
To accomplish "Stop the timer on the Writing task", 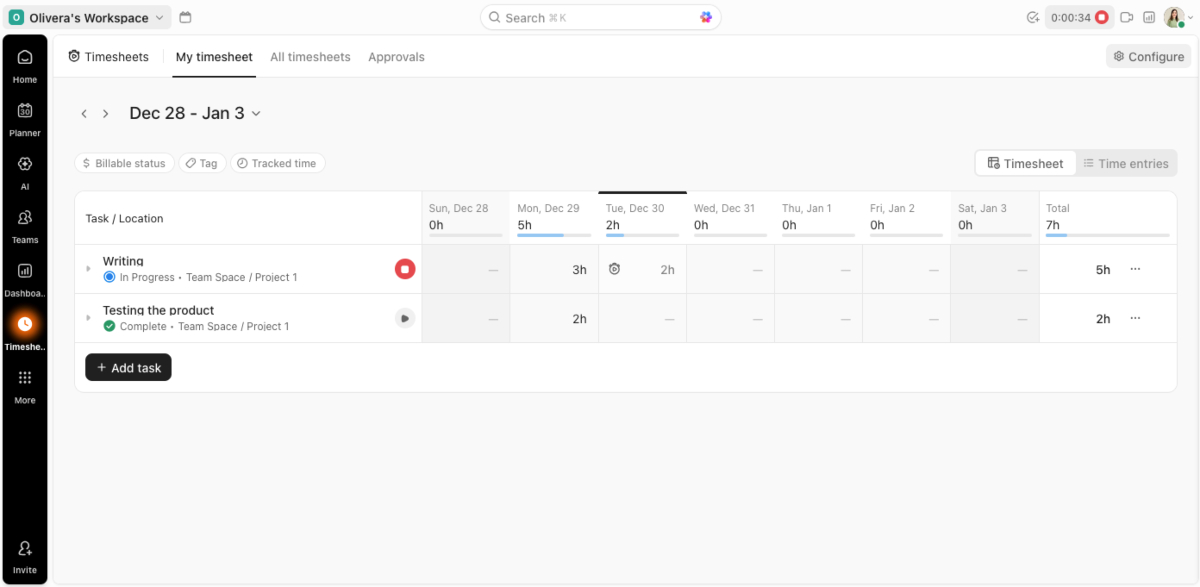I will click(x=404, y=268).
